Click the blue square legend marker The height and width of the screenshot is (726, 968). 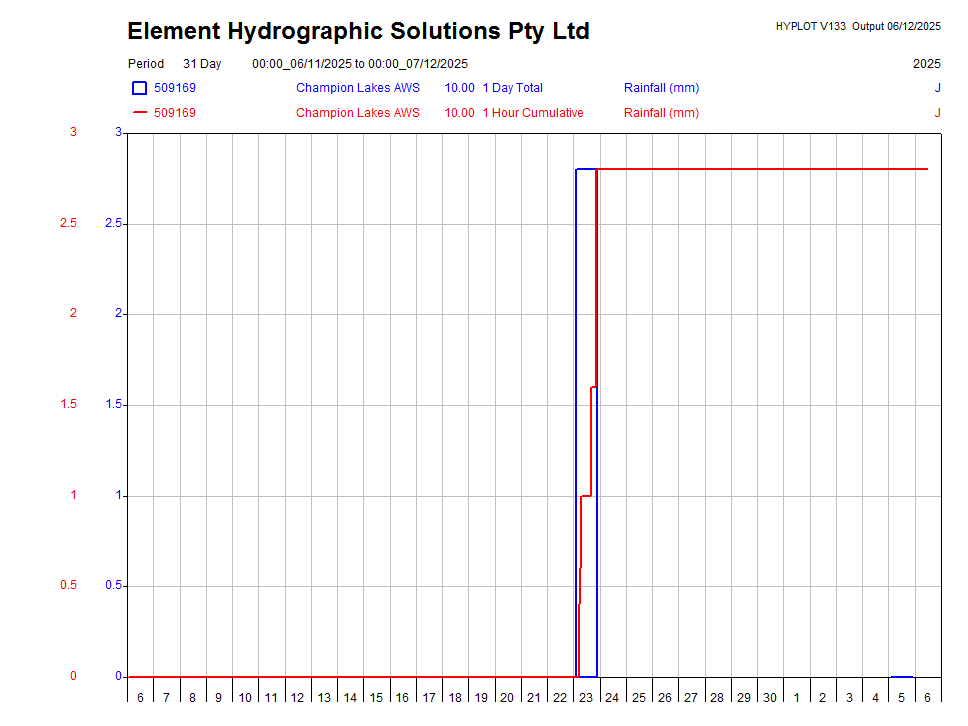pyautogui.click(x=139, y=88)
